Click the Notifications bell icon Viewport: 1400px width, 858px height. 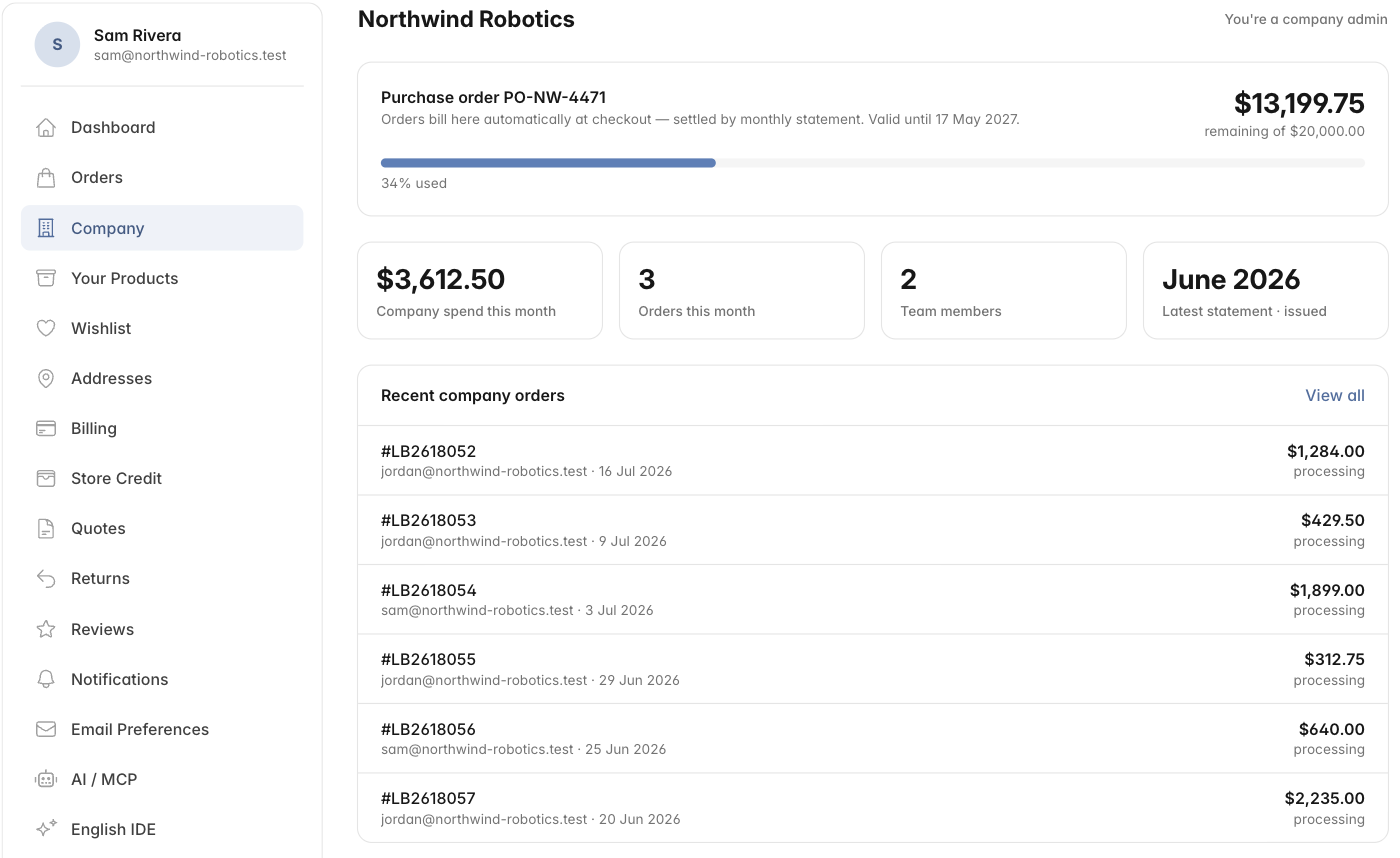click(45, 679)
